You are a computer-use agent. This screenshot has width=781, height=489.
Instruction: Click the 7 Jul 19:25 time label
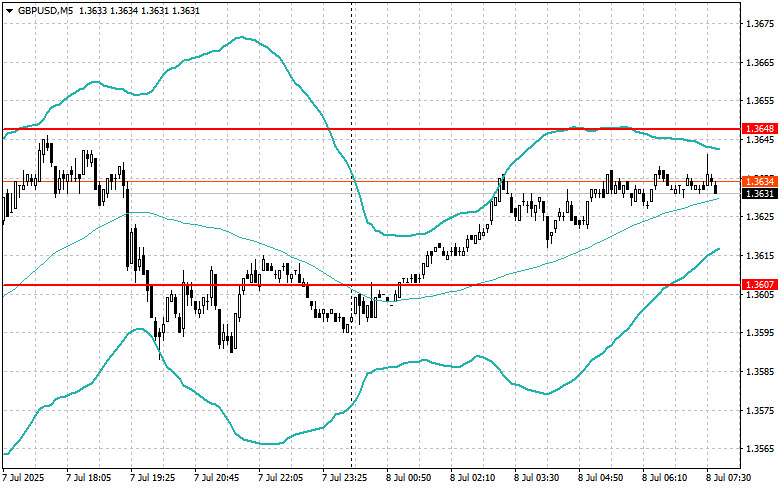tap(153, 478)
